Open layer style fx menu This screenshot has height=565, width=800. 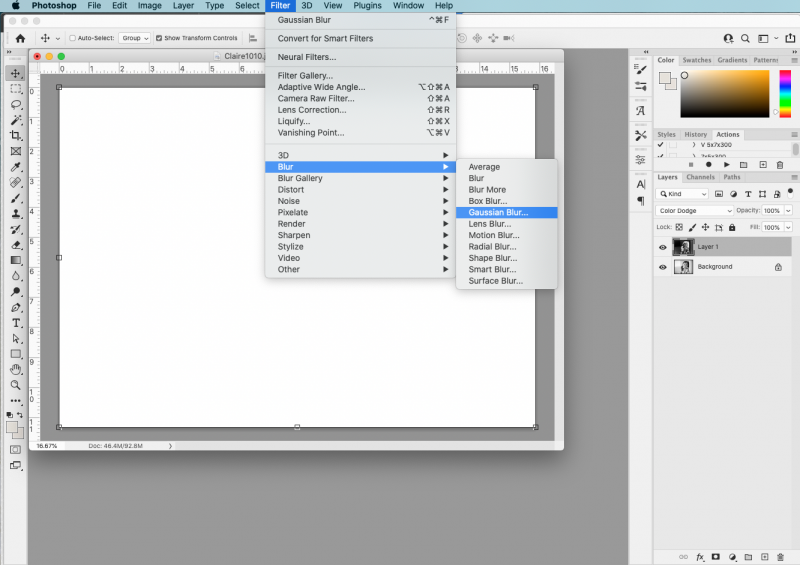click(x=700, y=557)
